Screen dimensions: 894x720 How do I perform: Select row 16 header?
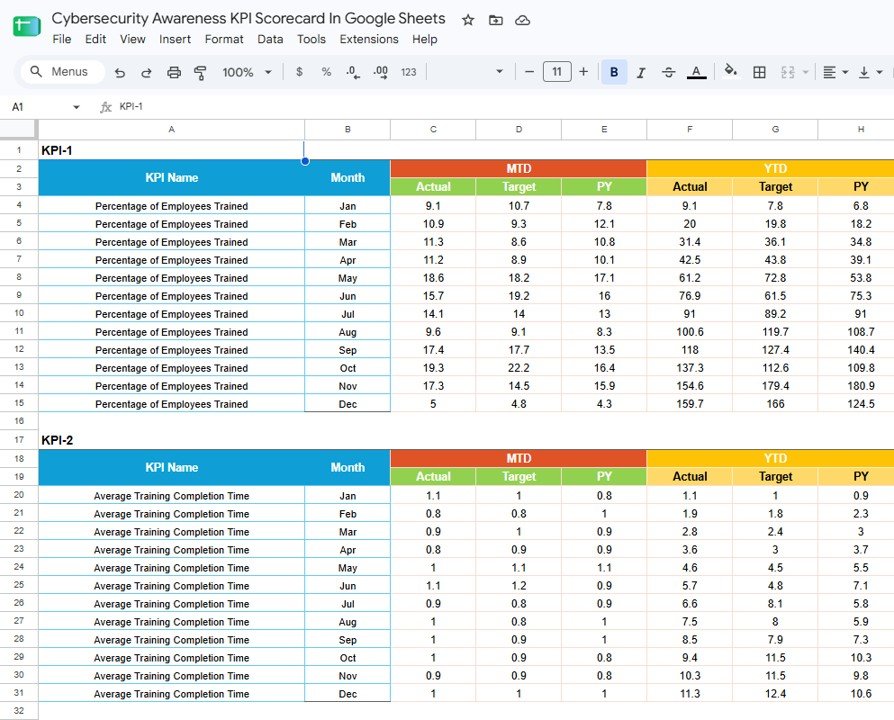tap(19, 421)
